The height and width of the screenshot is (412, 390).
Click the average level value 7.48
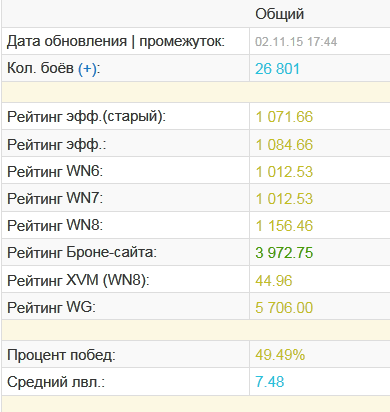(x=270, y=382)
